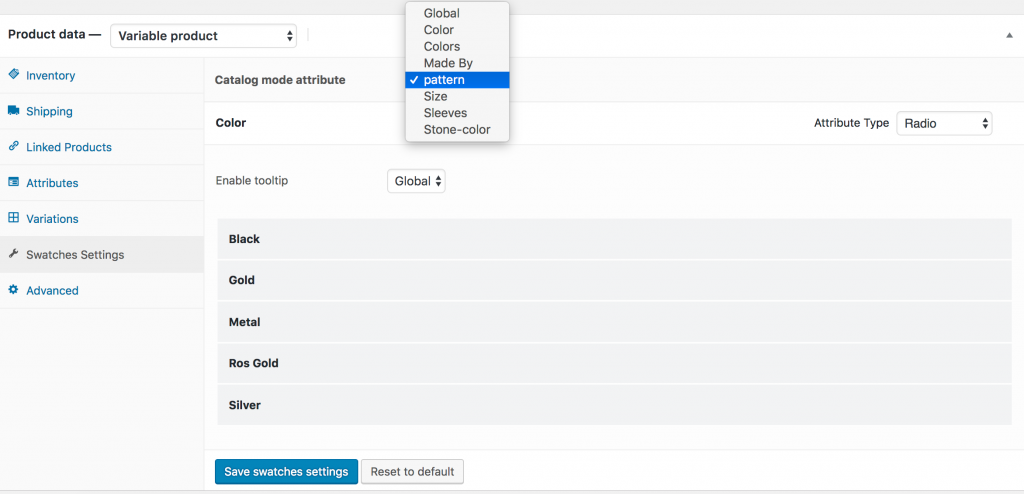This screenshot has height=494, width=1024.
Task: Click the Attributes list icon
Action: [x=14, y=183]
